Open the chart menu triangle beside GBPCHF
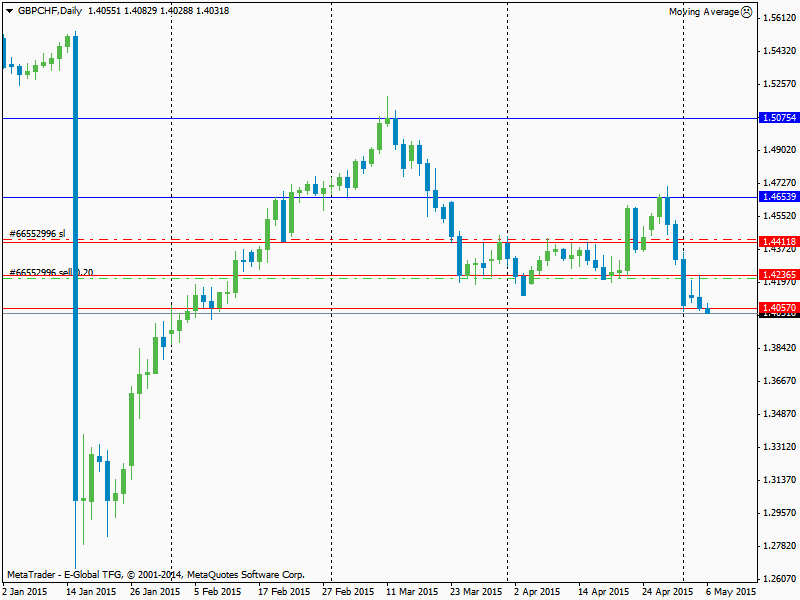The image size is (800, 600). pos(9,11)
